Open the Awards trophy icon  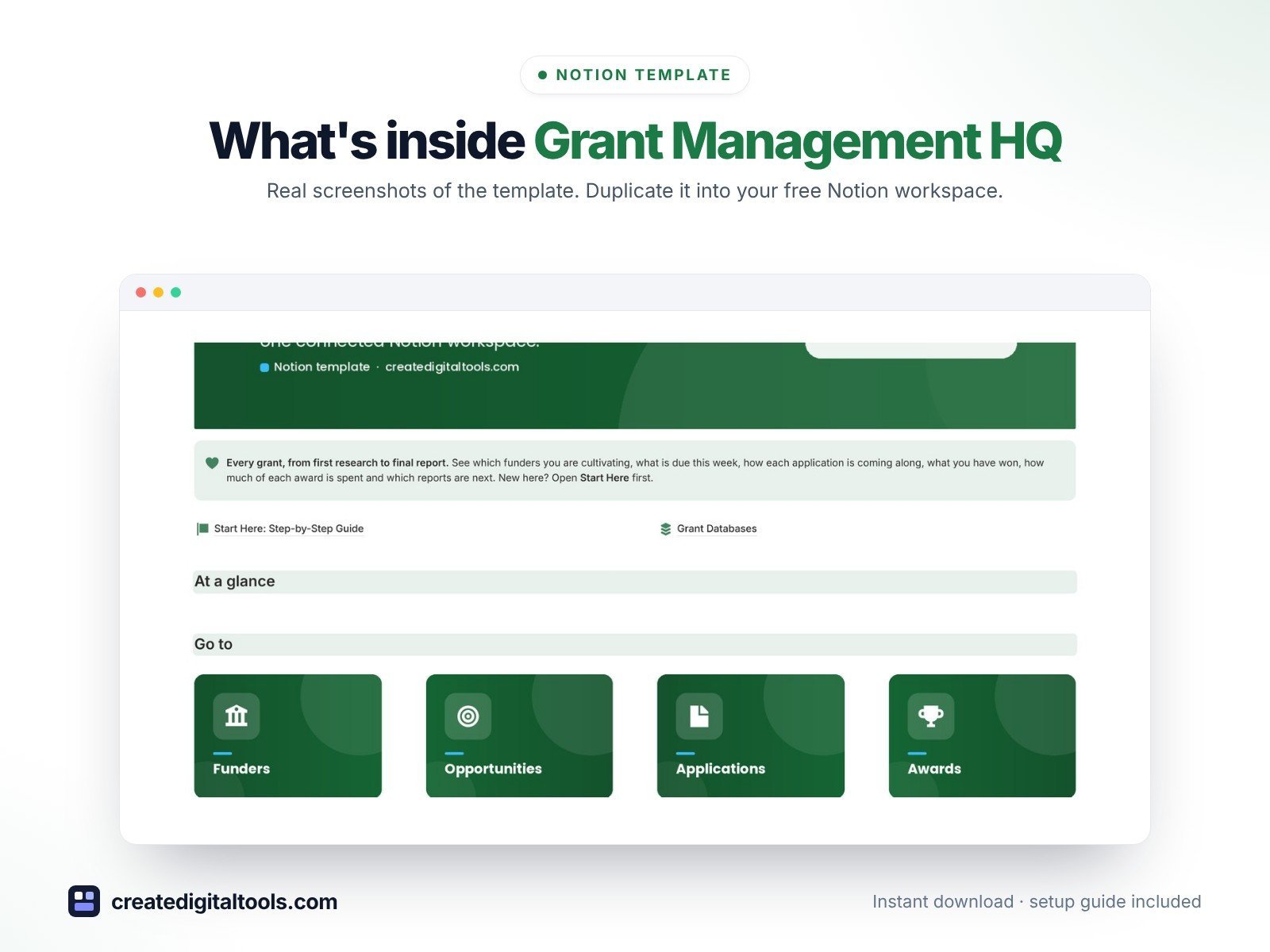931,716
